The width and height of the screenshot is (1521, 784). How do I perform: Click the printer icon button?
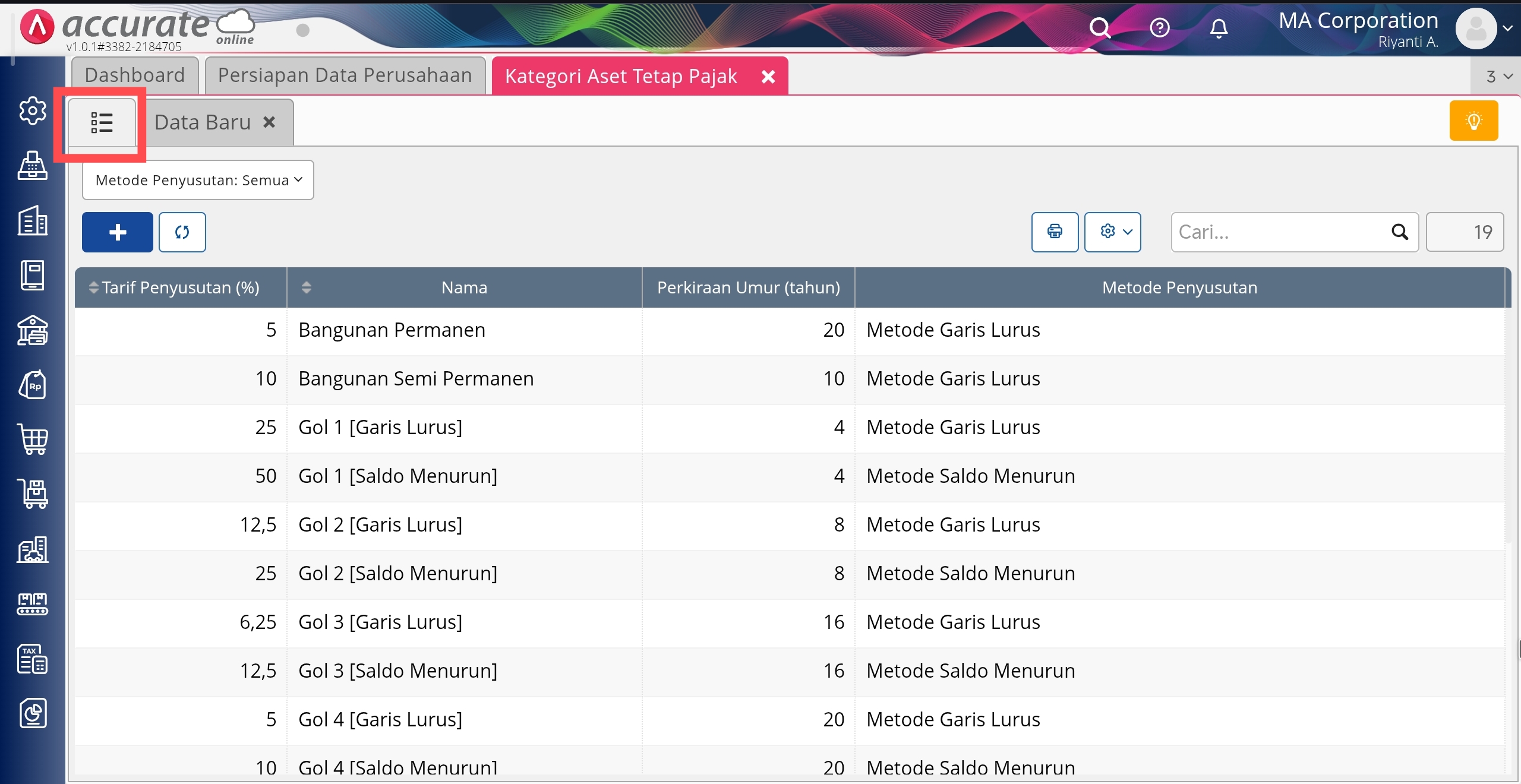[1055, 232]
